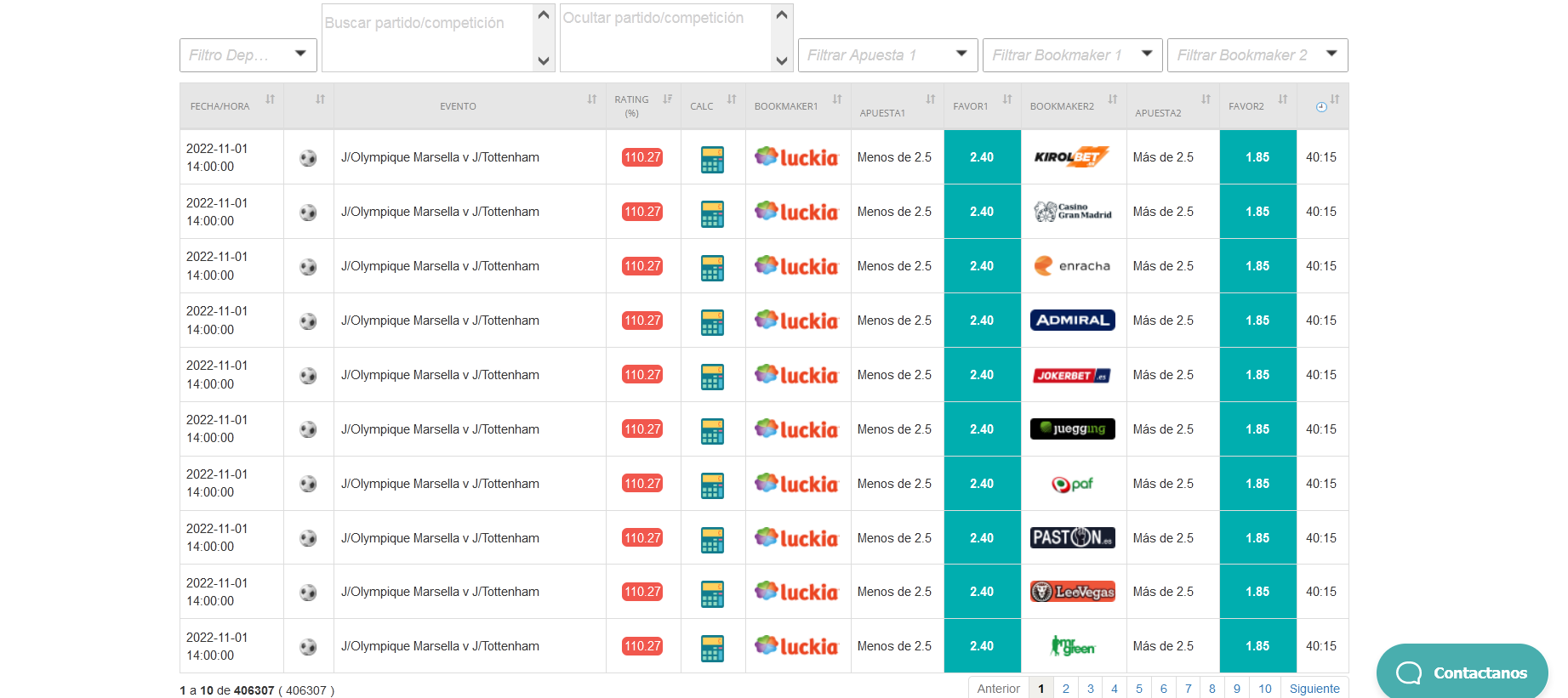Screen dimensions: 1568x698
Task: Focus the Buscar partido/competición field
Action: (428, 37)
